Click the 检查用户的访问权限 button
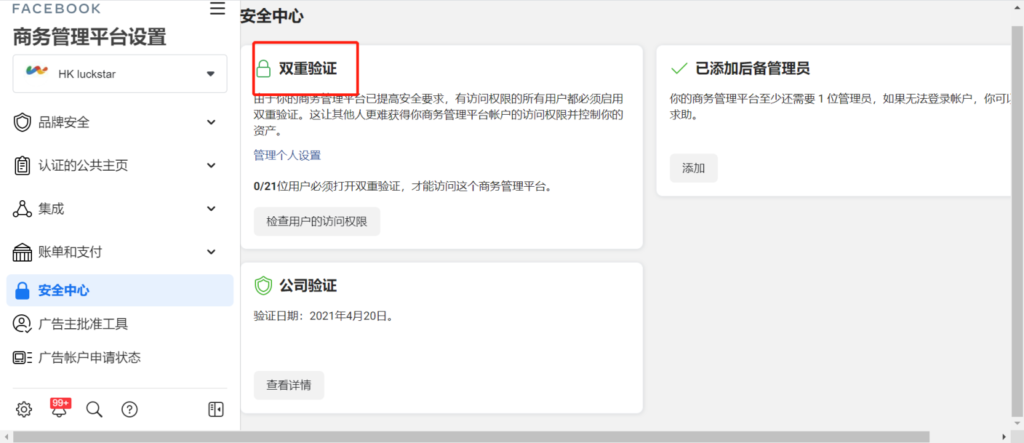 pos(317,222)
